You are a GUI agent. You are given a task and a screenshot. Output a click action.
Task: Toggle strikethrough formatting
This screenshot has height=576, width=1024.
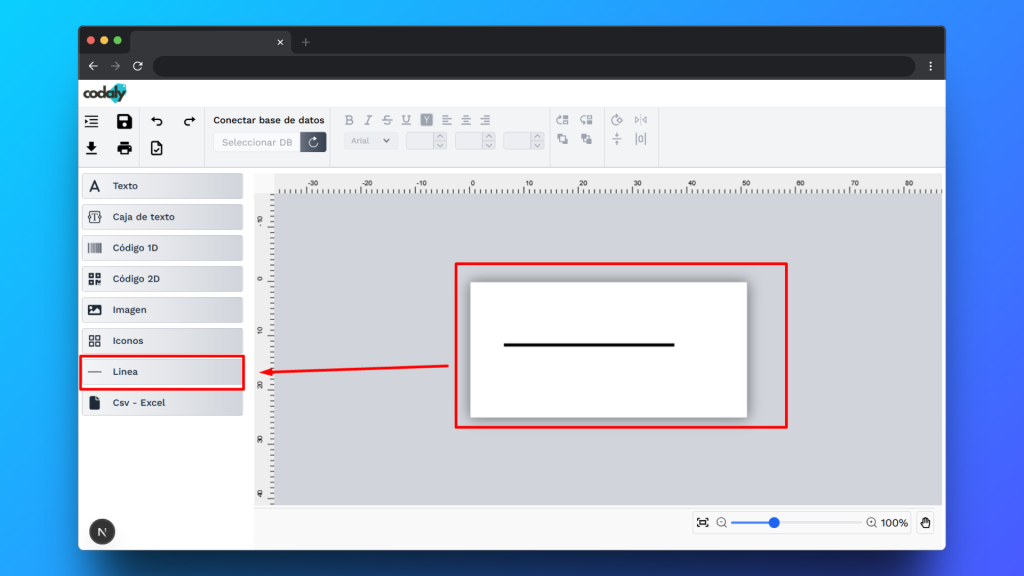click(387, 120)
